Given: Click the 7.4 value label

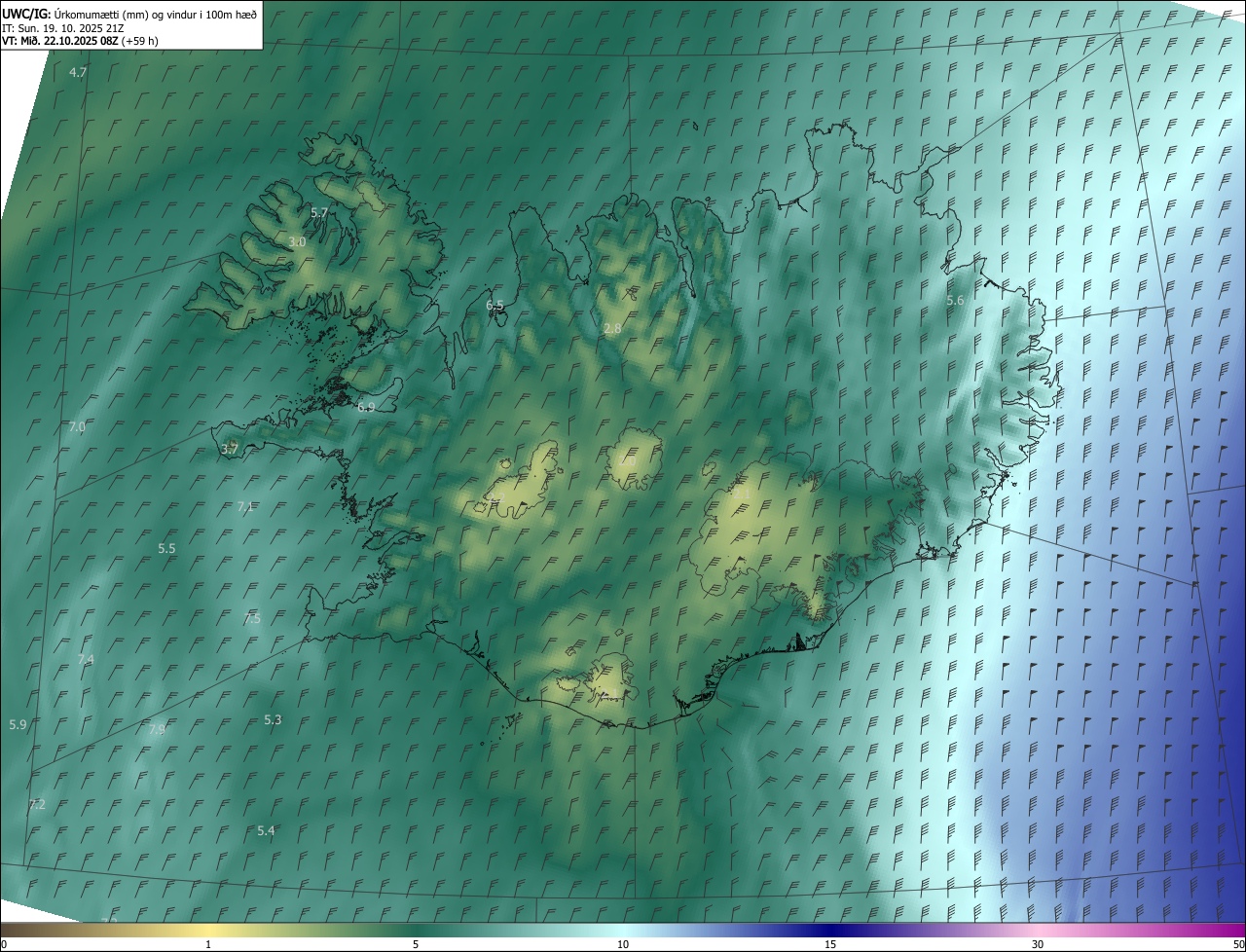Looking at the screenshot, I should click(86, 660).
